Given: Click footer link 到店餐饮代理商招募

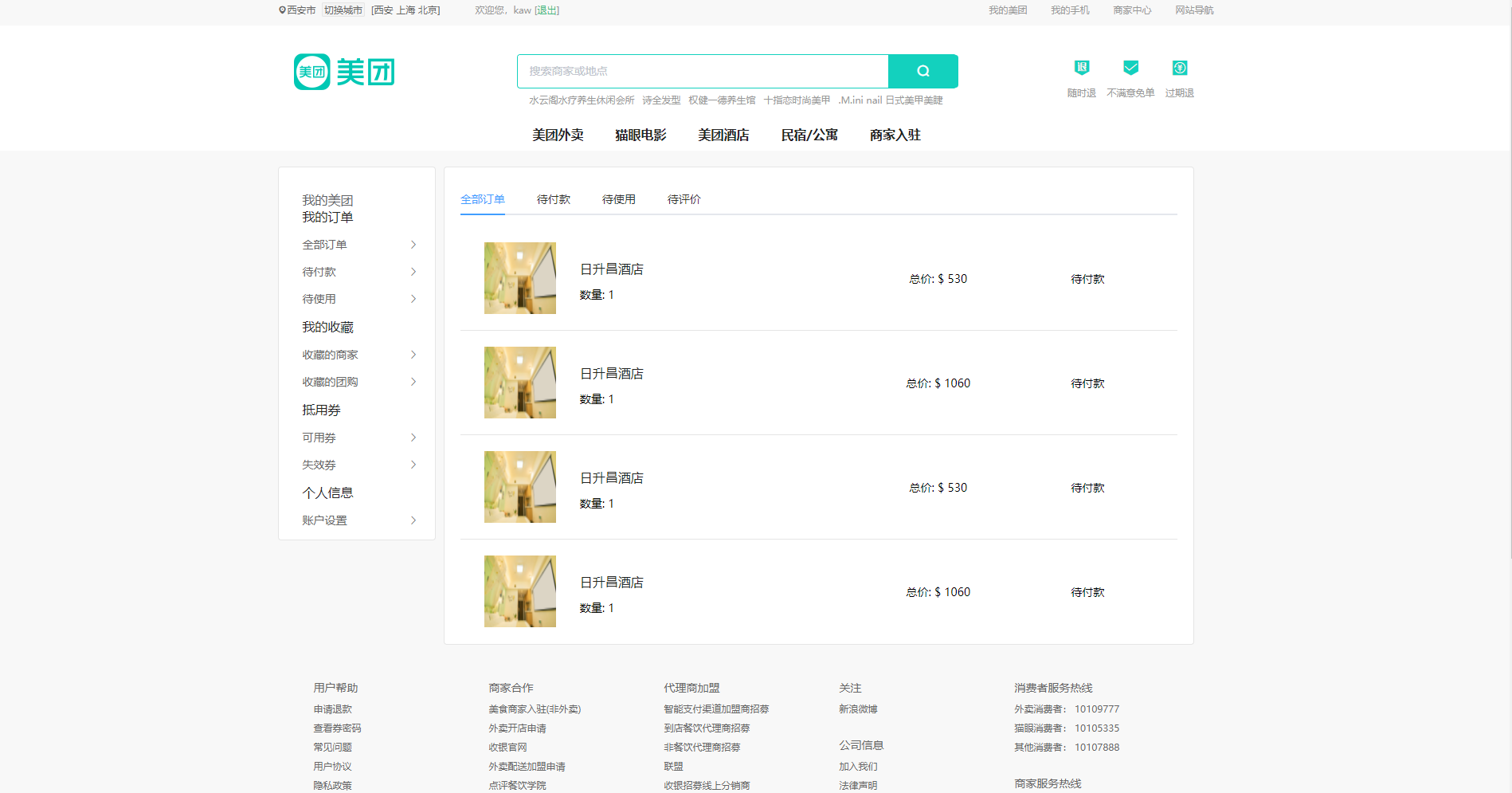Looking at the screenshot, I should coord(707,728).
